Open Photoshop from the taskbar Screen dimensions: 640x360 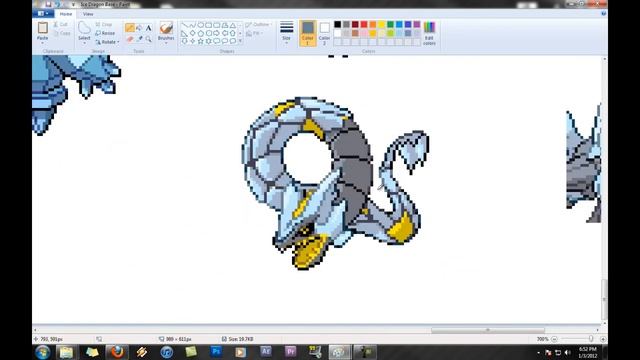(x=216, y=352)
